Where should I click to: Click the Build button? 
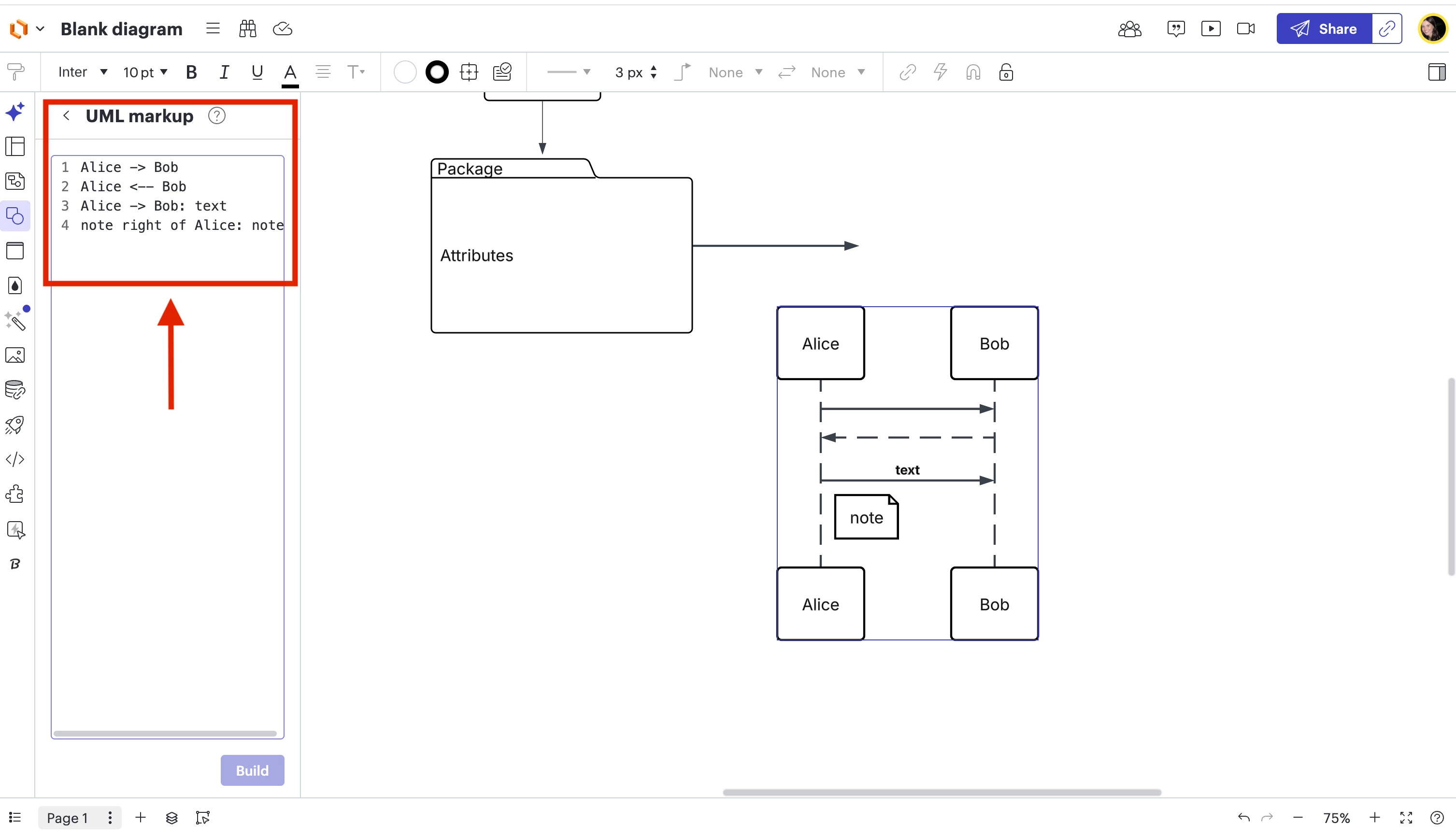[252, 770]
